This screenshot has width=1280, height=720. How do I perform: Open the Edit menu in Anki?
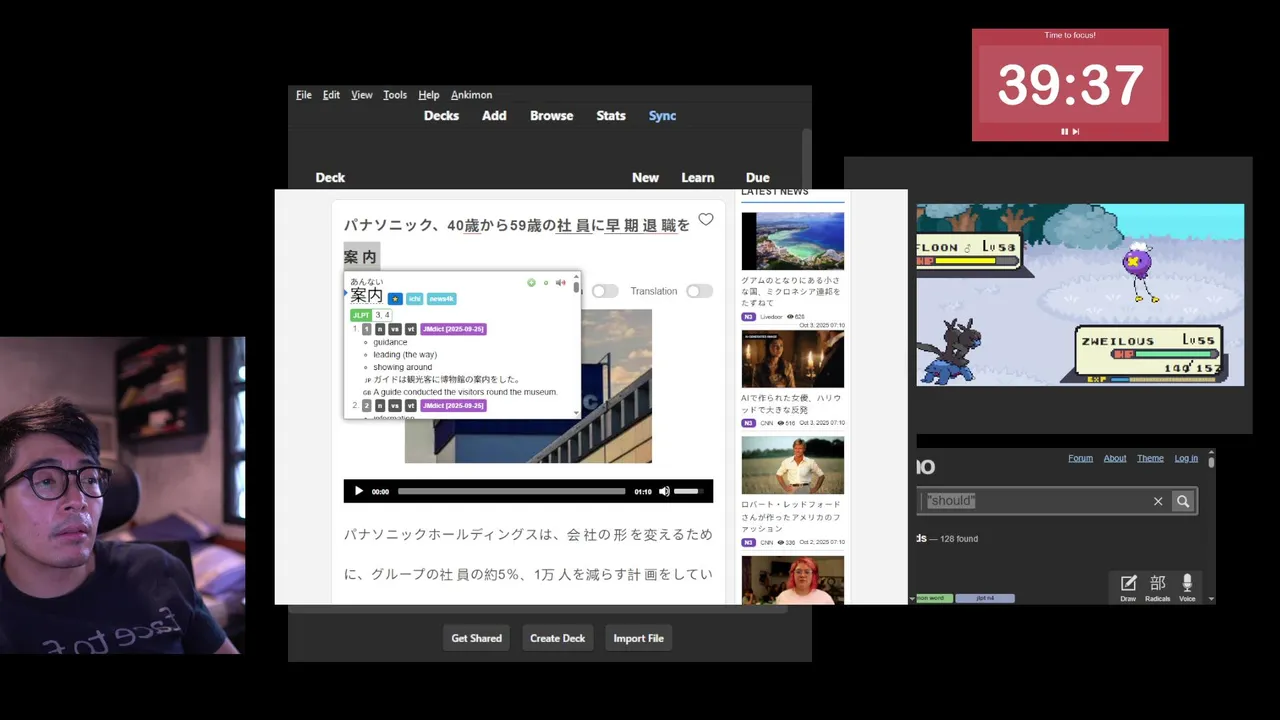pyautogui.click(x=331, y=95)
